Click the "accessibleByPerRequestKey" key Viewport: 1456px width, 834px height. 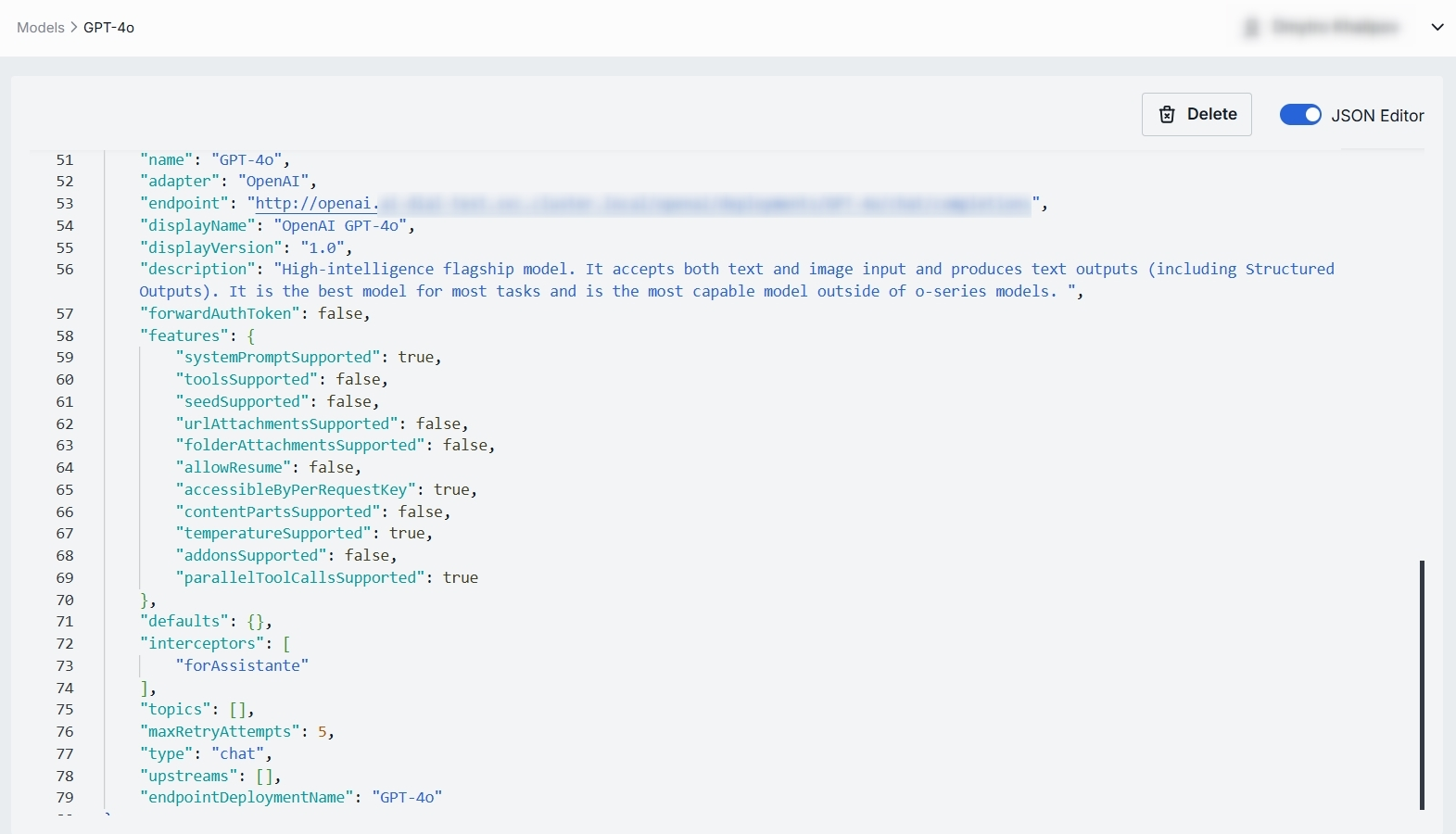(296, 490)
